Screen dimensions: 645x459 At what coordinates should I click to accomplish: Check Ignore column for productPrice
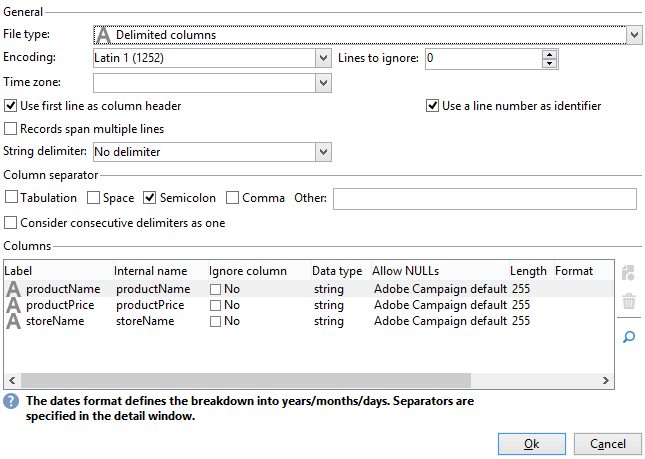tap(215, 305)
